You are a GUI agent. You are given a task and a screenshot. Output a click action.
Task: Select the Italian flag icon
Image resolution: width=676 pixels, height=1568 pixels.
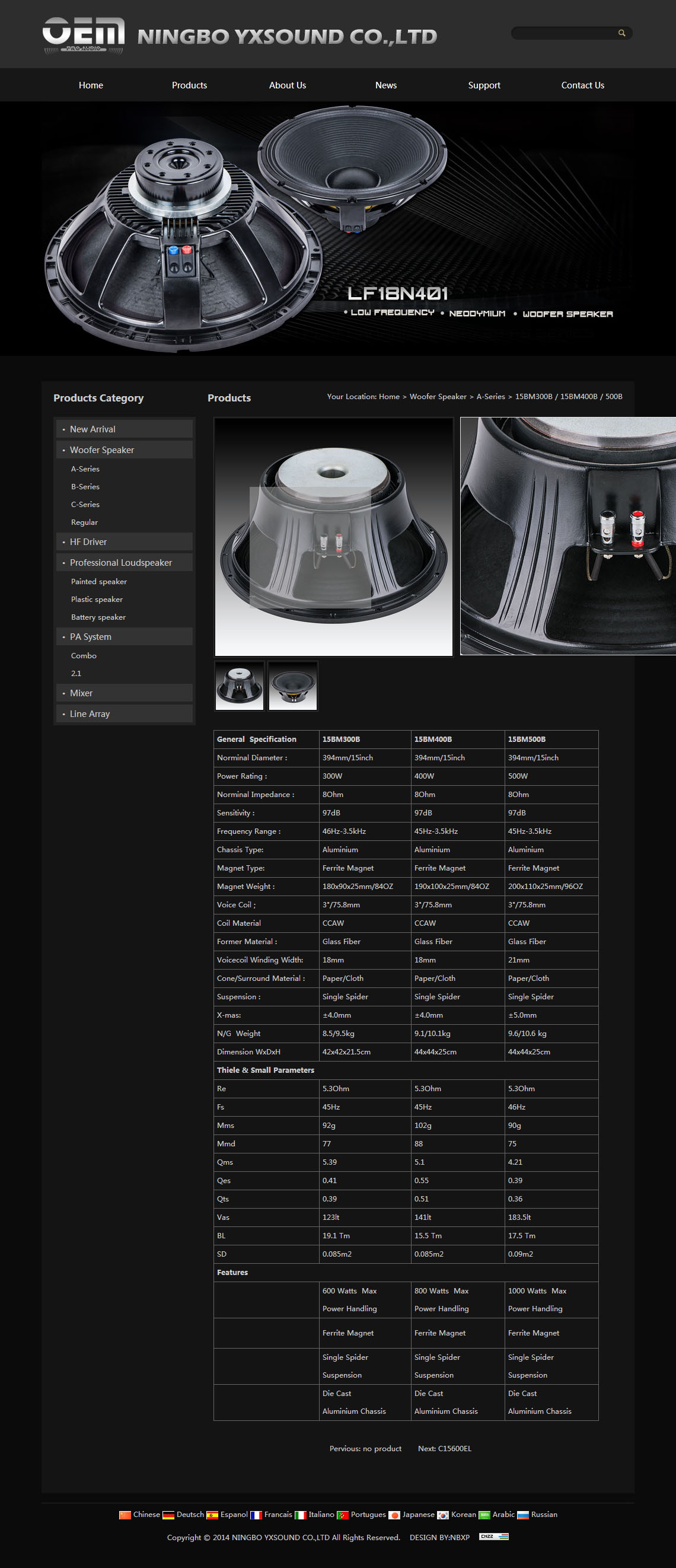(x=301, y=1515)
